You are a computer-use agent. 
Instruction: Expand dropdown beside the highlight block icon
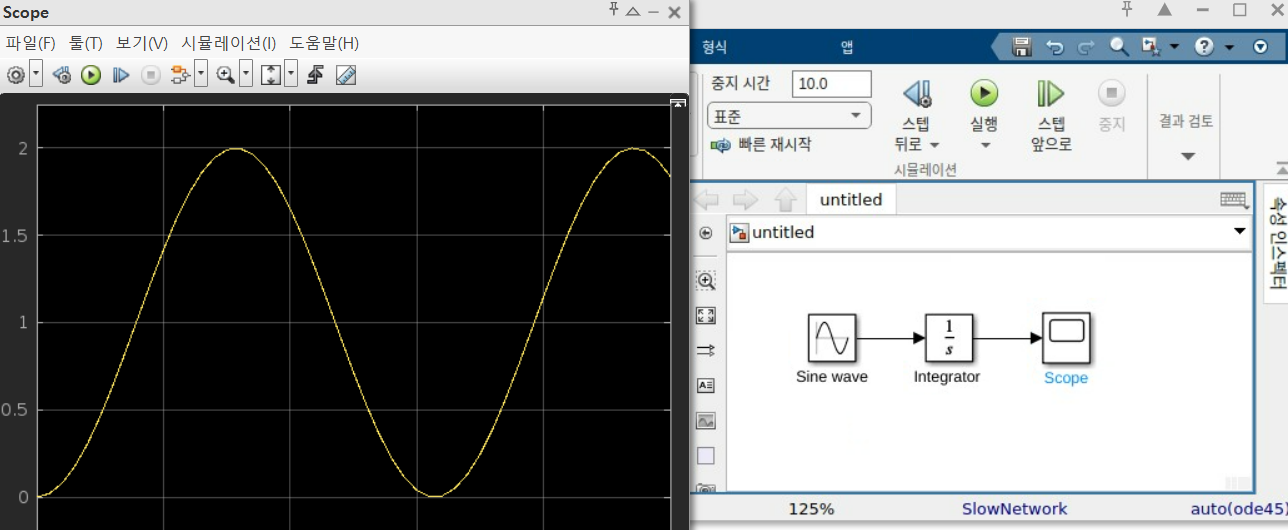click(x=201, y=74)
